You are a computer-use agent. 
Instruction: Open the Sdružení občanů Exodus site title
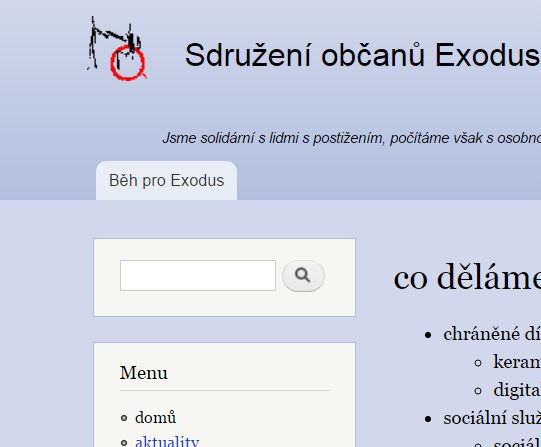click(363, 55)
